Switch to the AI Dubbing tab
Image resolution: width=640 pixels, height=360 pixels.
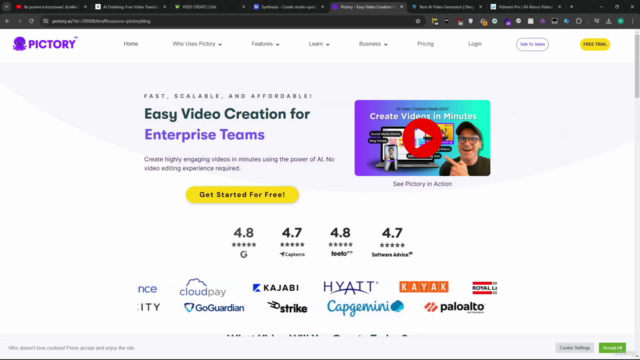[x=130, y=7]
